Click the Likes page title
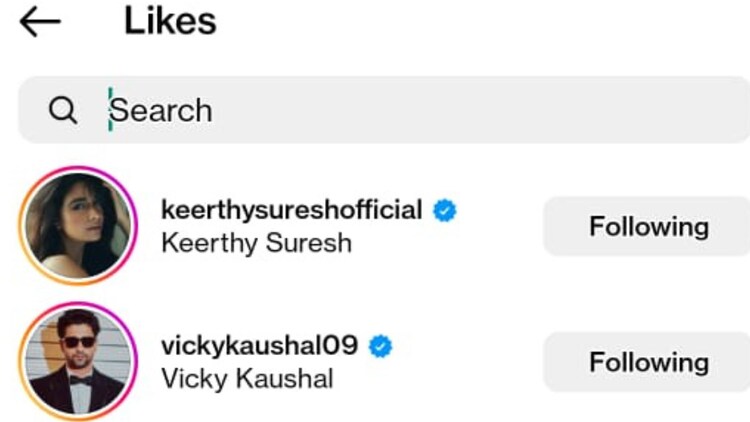 (170, 21)
